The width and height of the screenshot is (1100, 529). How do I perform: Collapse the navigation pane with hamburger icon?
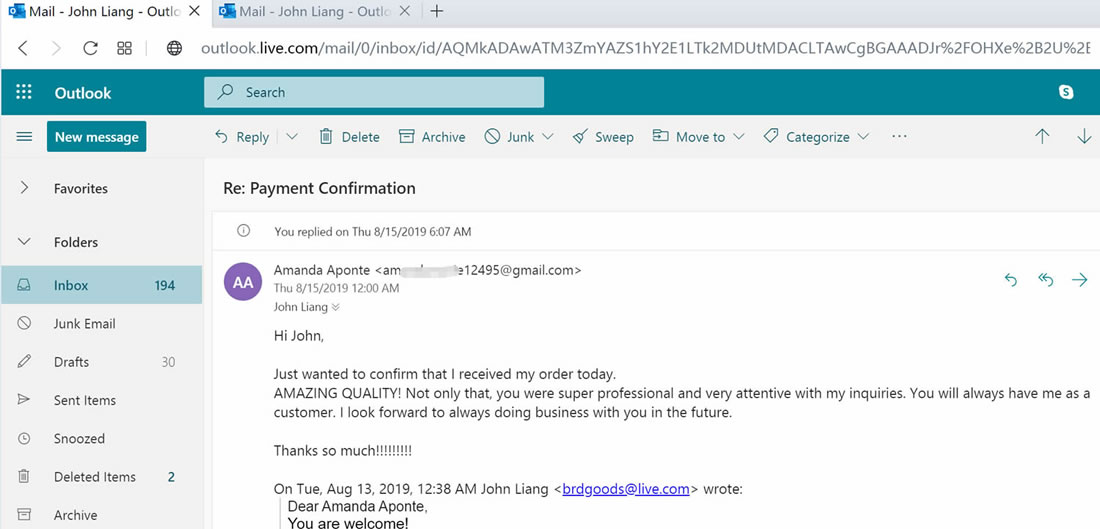coord(24,137)
